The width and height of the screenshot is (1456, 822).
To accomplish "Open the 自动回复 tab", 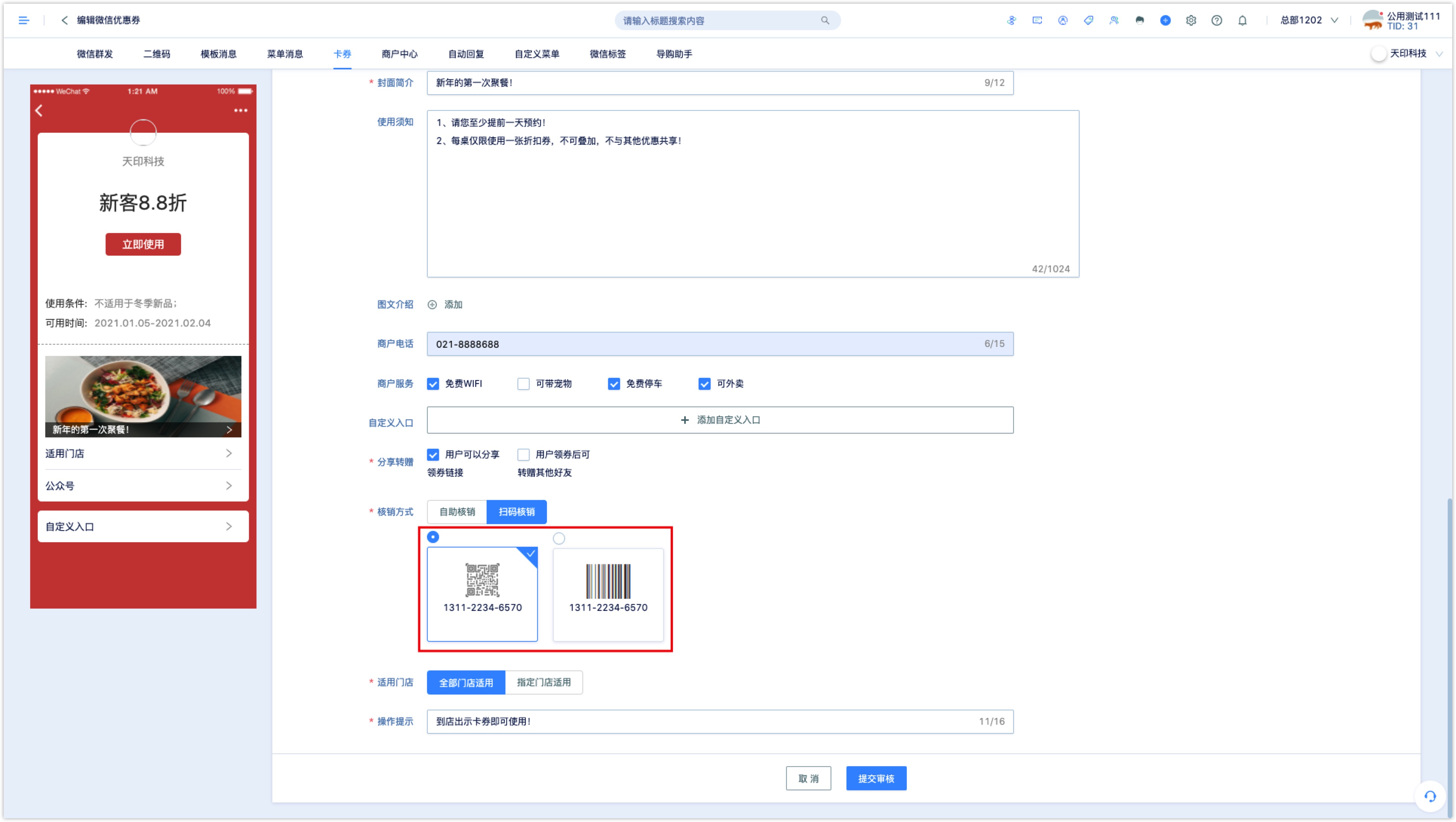I will point(466,54).
